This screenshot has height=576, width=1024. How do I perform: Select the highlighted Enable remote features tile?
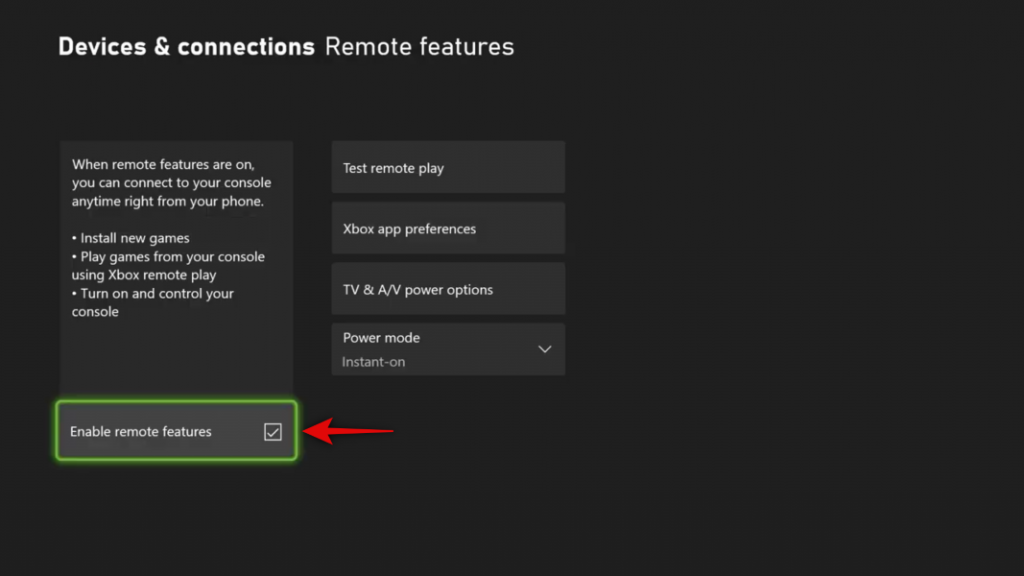[x=175, y=431]
